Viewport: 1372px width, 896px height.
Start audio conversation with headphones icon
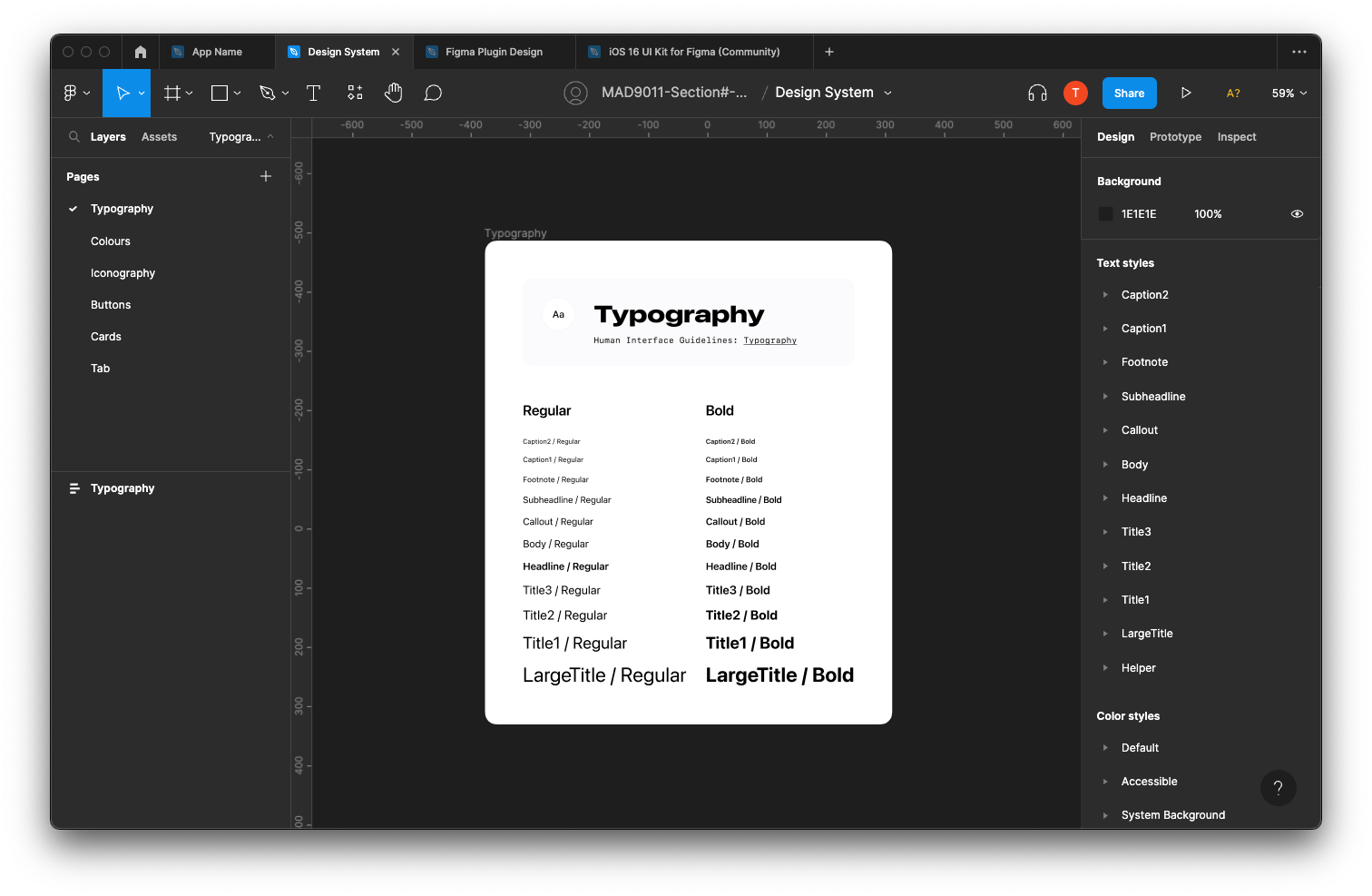1037,93
